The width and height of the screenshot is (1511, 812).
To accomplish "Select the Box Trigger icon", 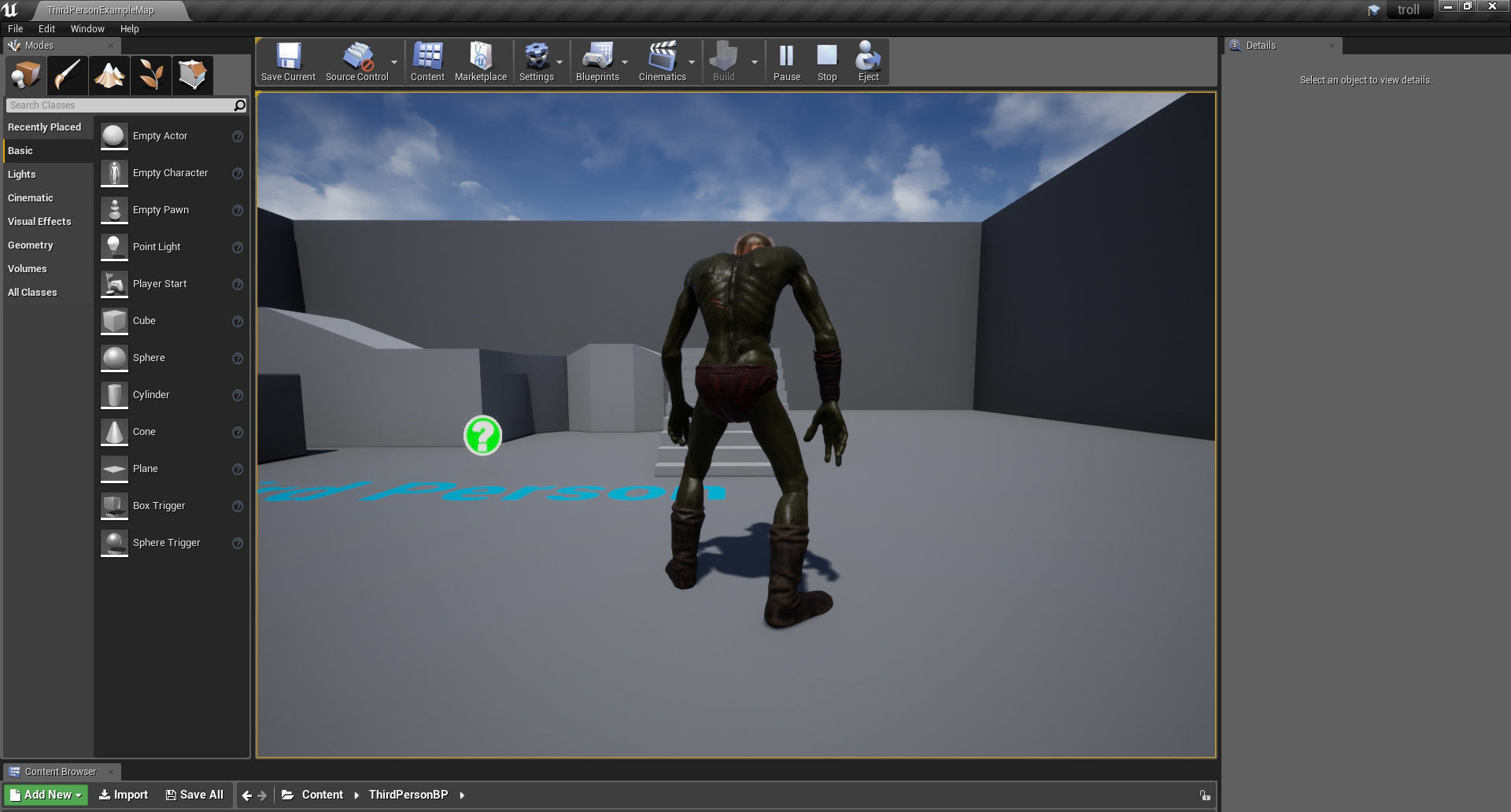I will pos(114,506).
